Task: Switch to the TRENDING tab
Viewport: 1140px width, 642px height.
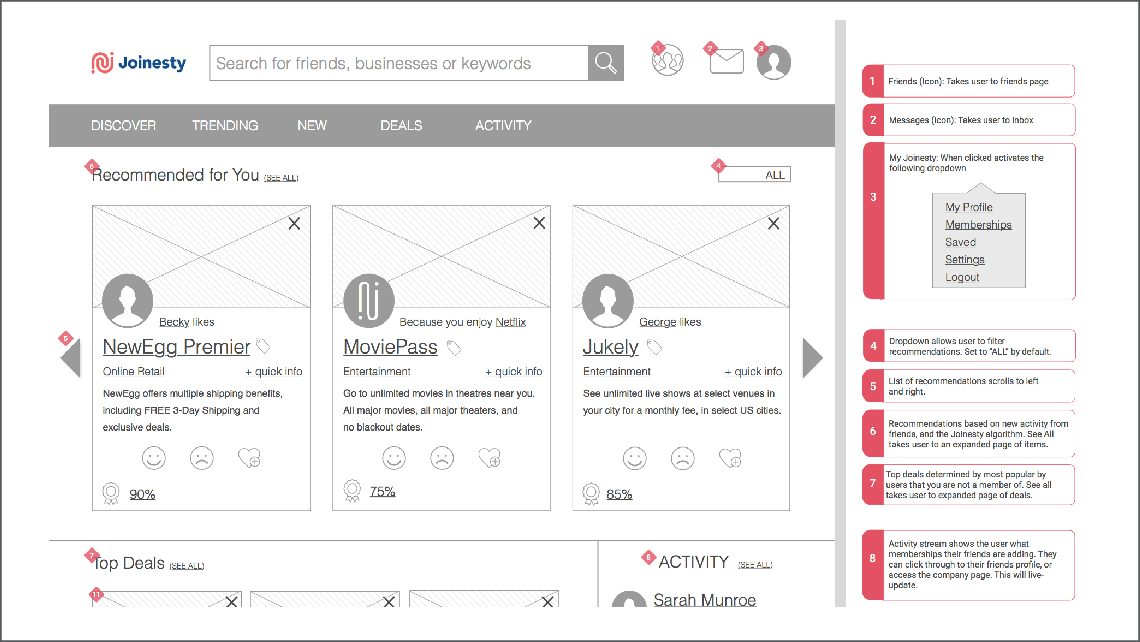Action: (x=225, y=125)
